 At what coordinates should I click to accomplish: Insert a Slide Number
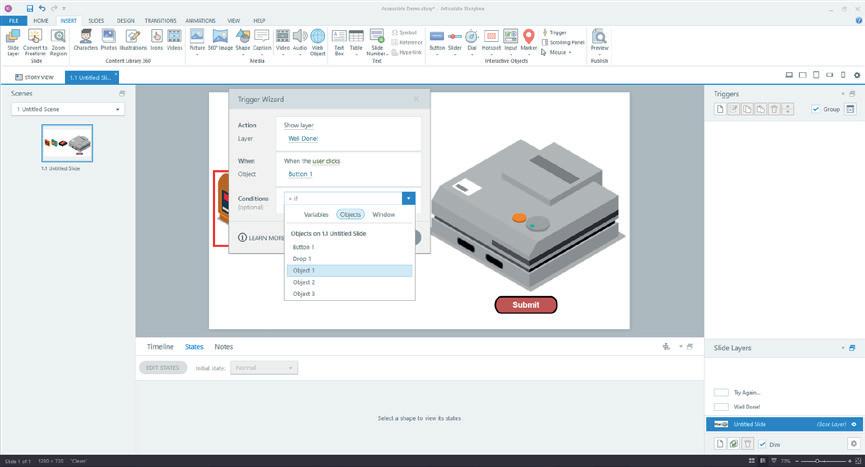pyautogui.click(x=377, y=42)
